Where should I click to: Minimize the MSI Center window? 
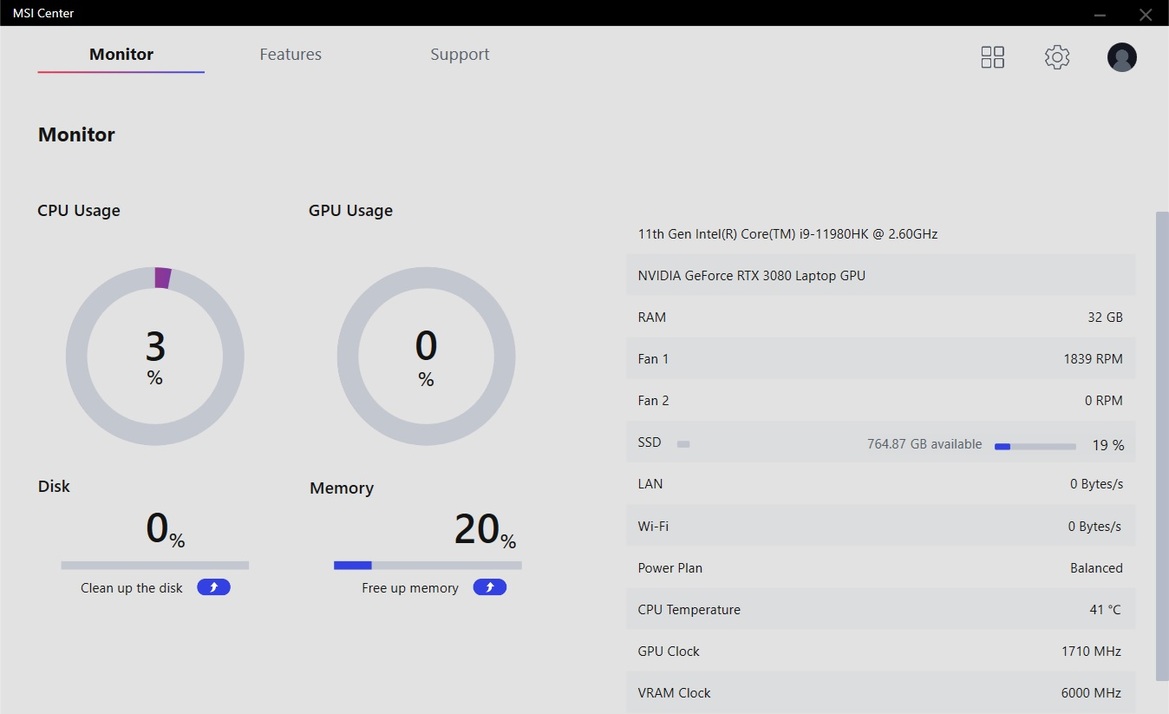point(1100,14)
